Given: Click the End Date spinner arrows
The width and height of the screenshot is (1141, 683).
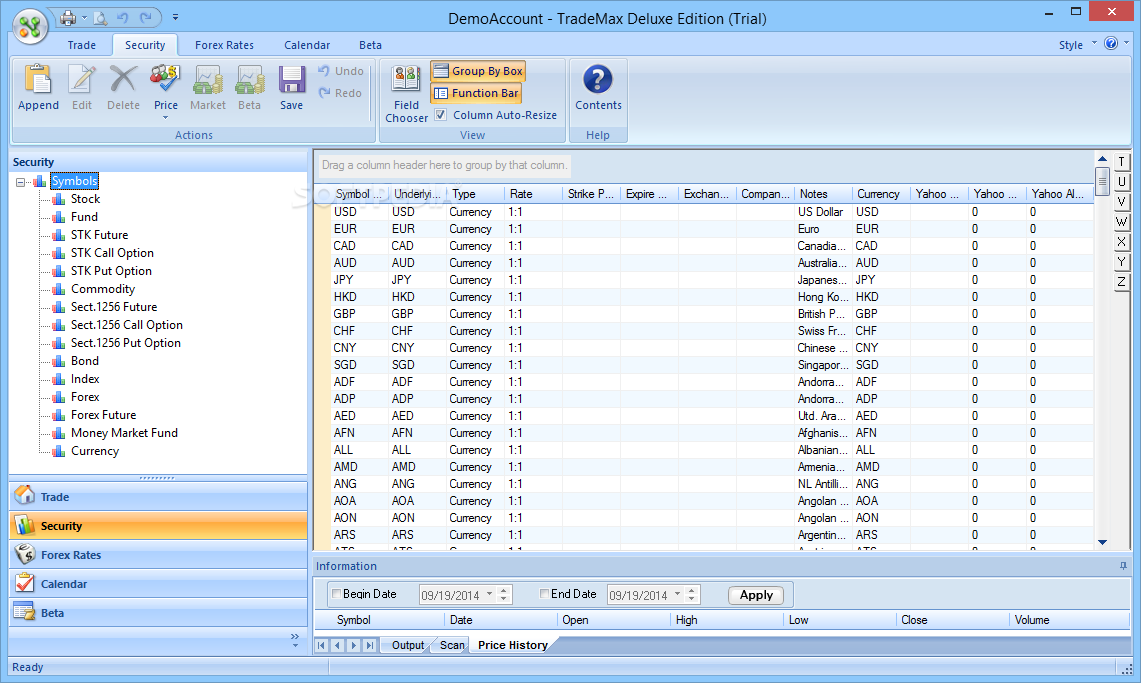Looking at the screenshot, I should click(692, 594).
